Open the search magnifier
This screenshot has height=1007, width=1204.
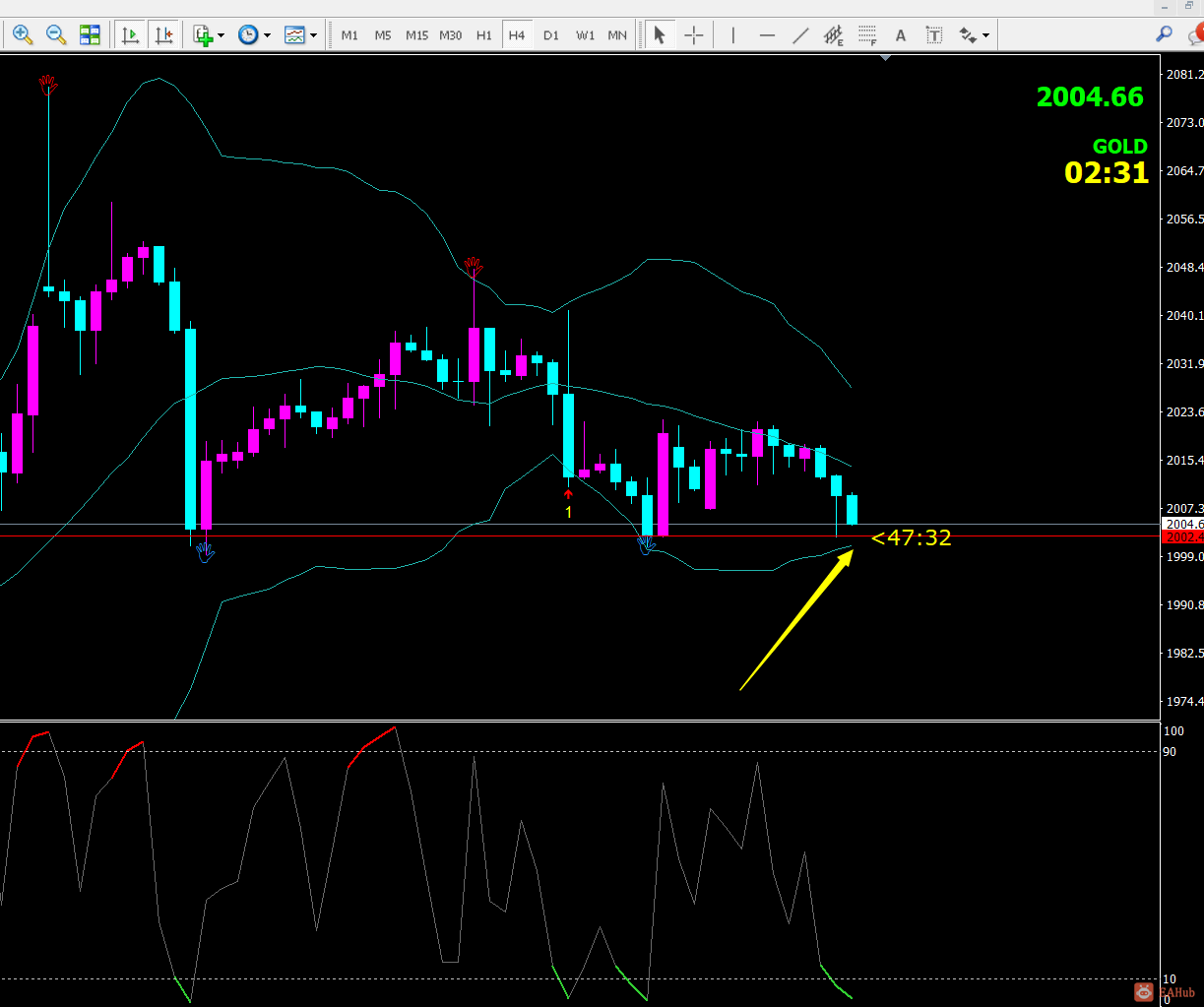click(1165, 34)
